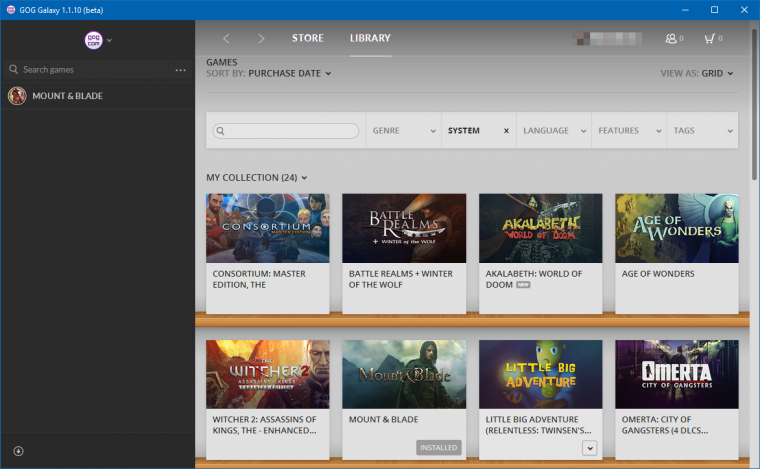Open the dropdown arrow on Little Big Adventure
Image resolution: width=760 pixels, height=469 pixels.
(590, 448)
